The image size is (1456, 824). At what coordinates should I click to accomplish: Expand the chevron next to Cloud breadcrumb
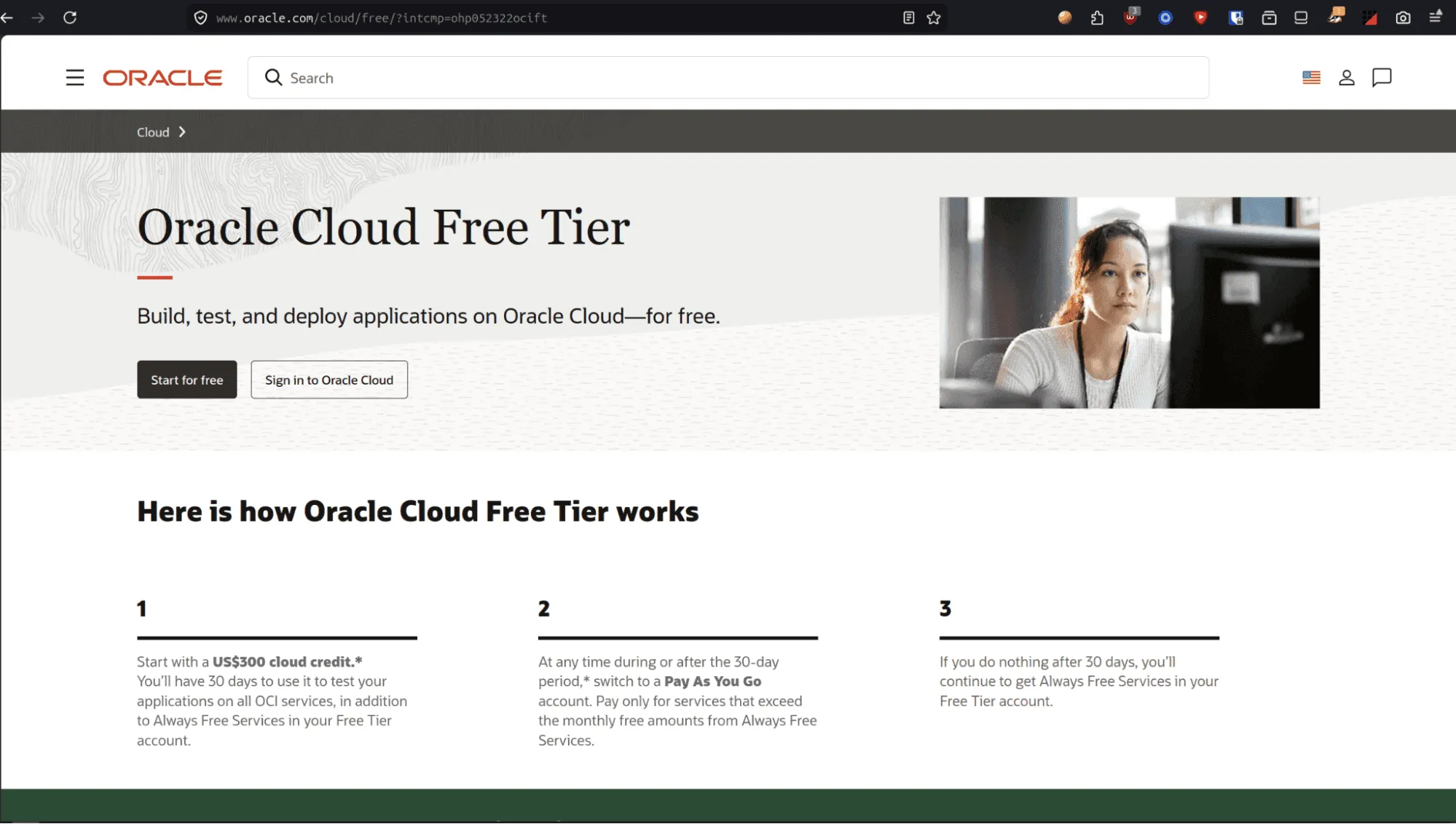[x=182, y=132]
